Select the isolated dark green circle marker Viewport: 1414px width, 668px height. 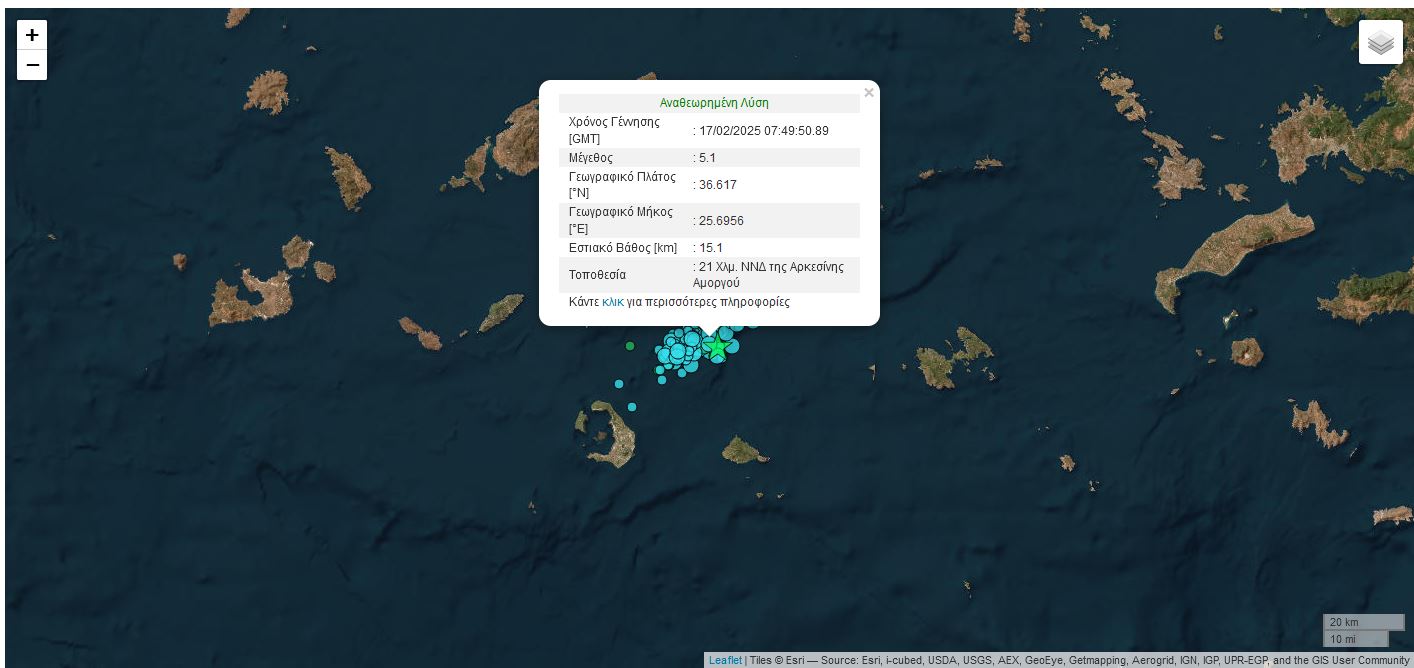630,346
